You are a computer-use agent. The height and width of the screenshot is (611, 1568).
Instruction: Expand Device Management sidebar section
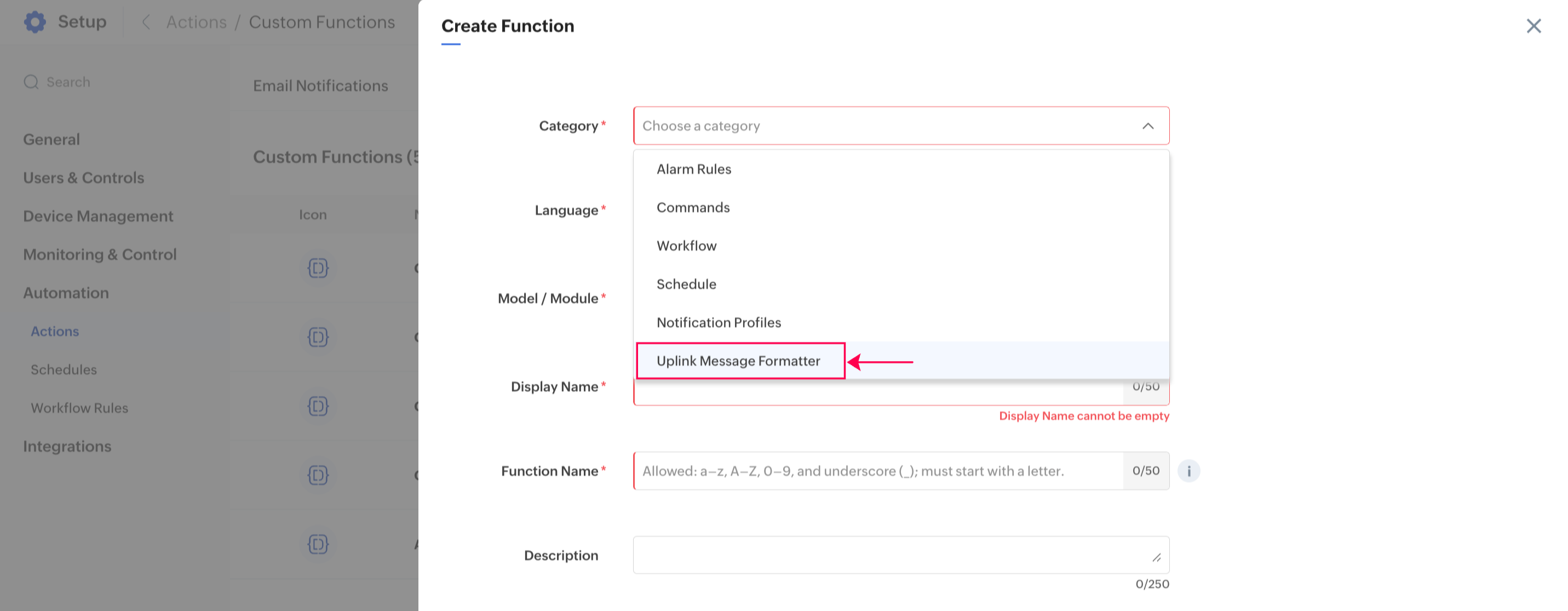click(x=98, y=216)
